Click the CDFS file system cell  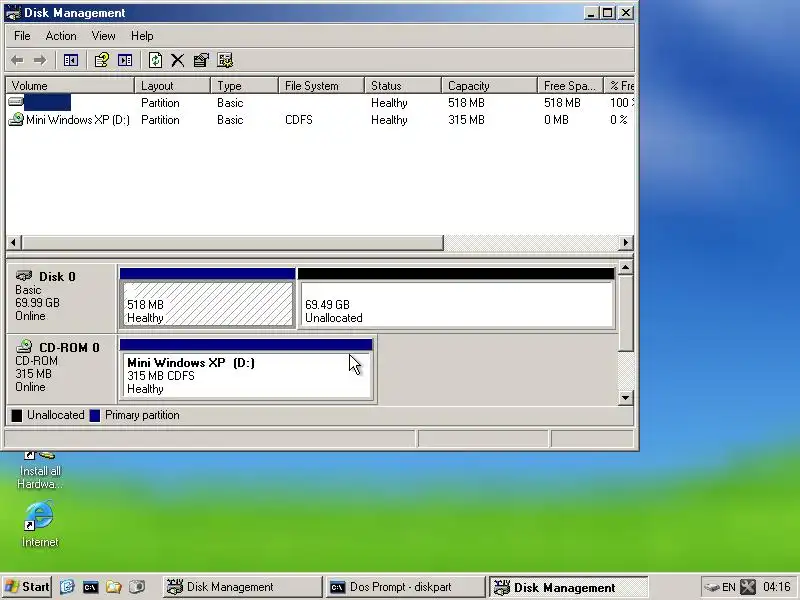(x=299, y=120)
